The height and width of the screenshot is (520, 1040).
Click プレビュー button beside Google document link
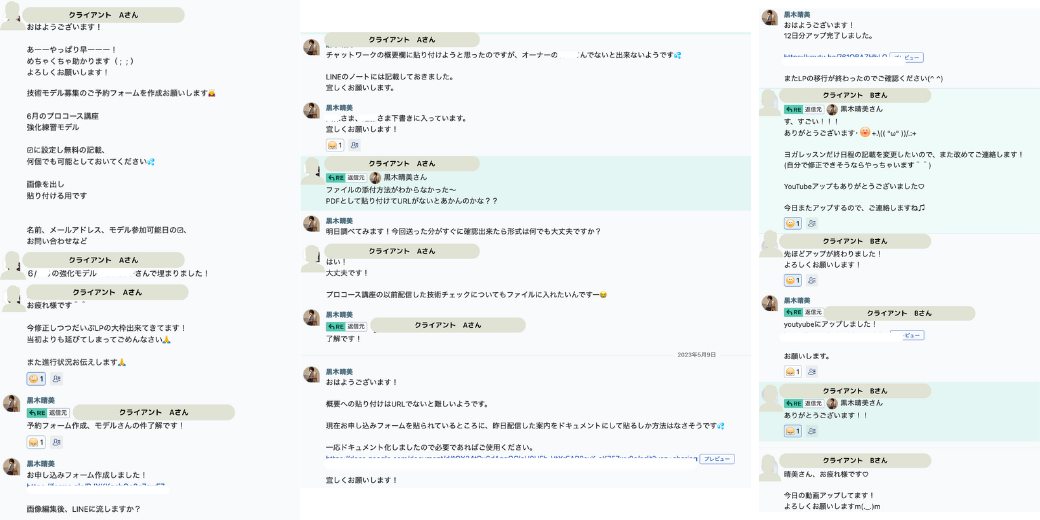717,459
